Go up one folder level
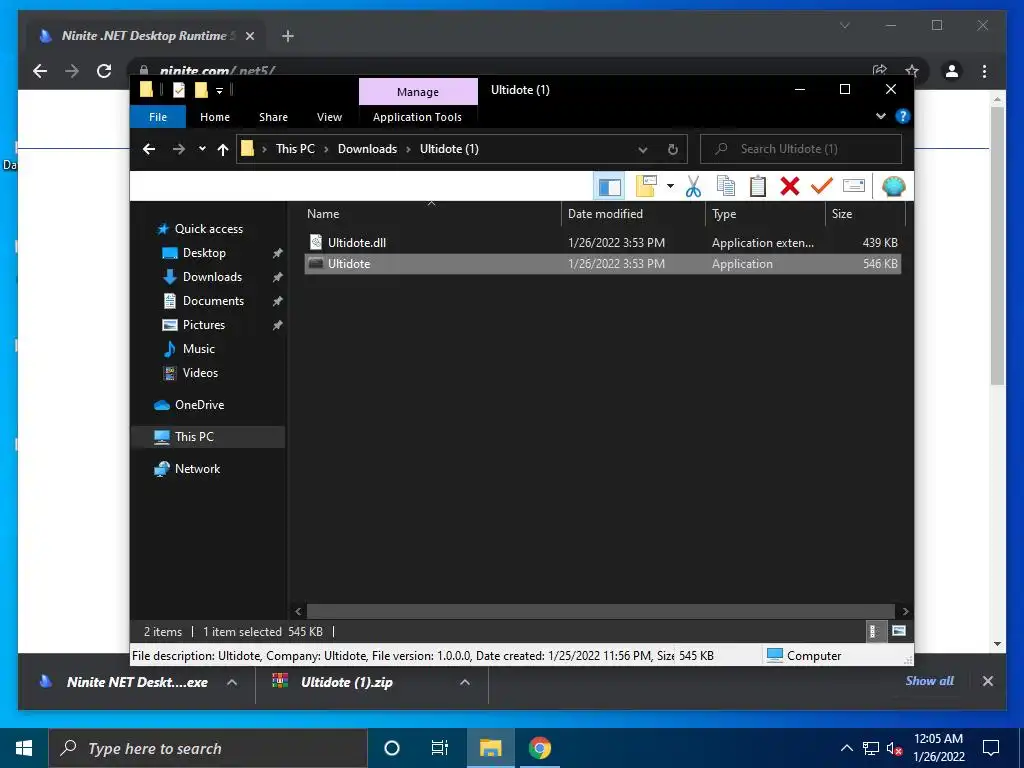 [x=223, y=149]
